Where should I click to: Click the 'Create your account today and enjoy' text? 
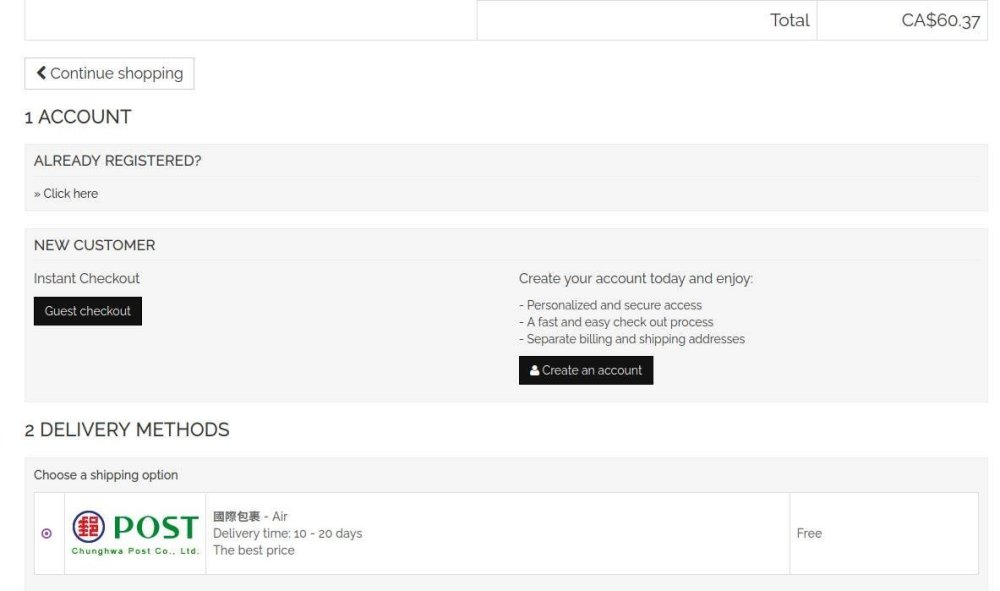(635, 279)
